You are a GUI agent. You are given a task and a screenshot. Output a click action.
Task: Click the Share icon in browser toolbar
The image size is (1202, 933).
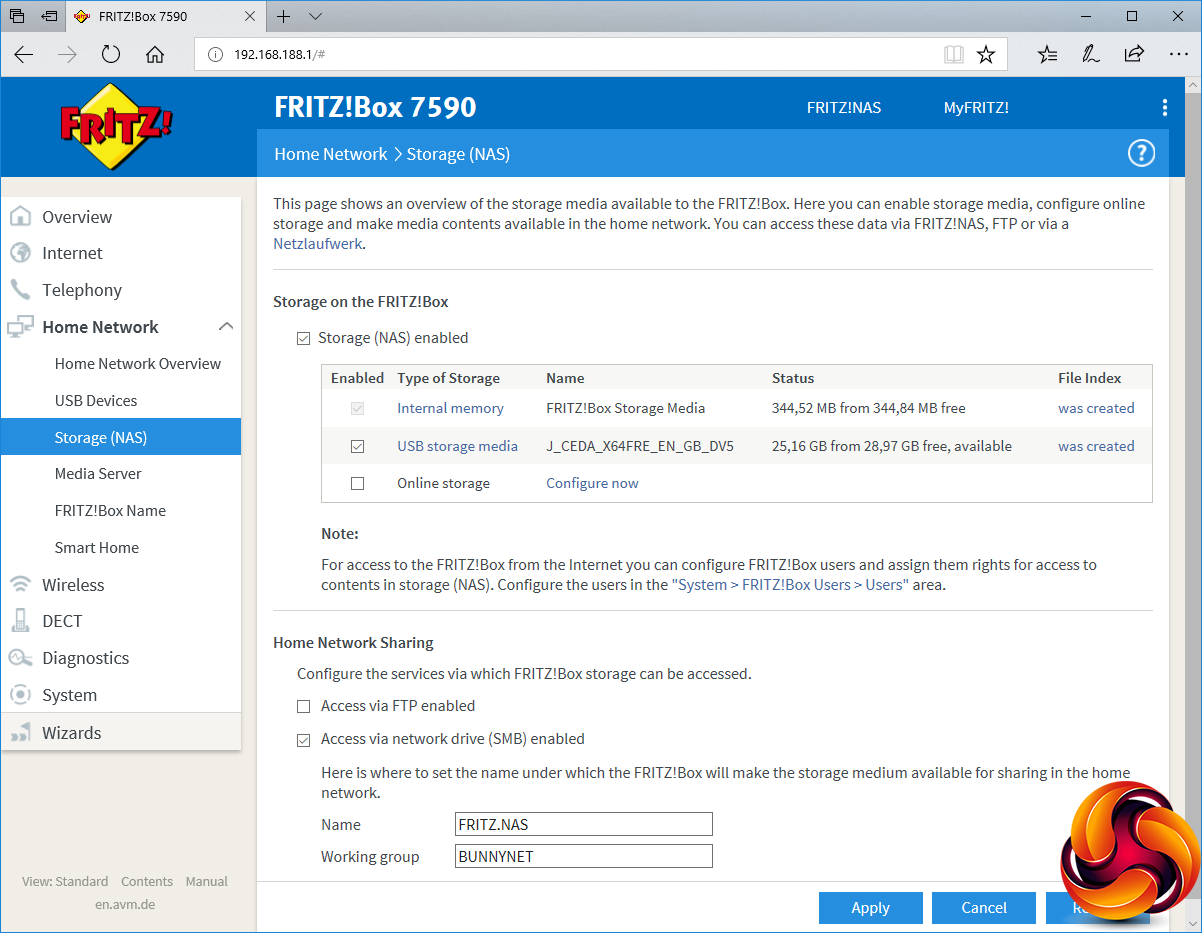pos(1134,55)
